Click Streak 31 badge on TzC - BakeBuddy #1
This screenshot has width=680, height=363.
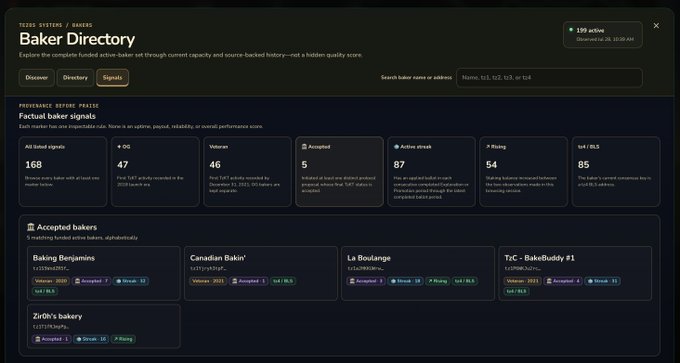(x=602, y=281)
